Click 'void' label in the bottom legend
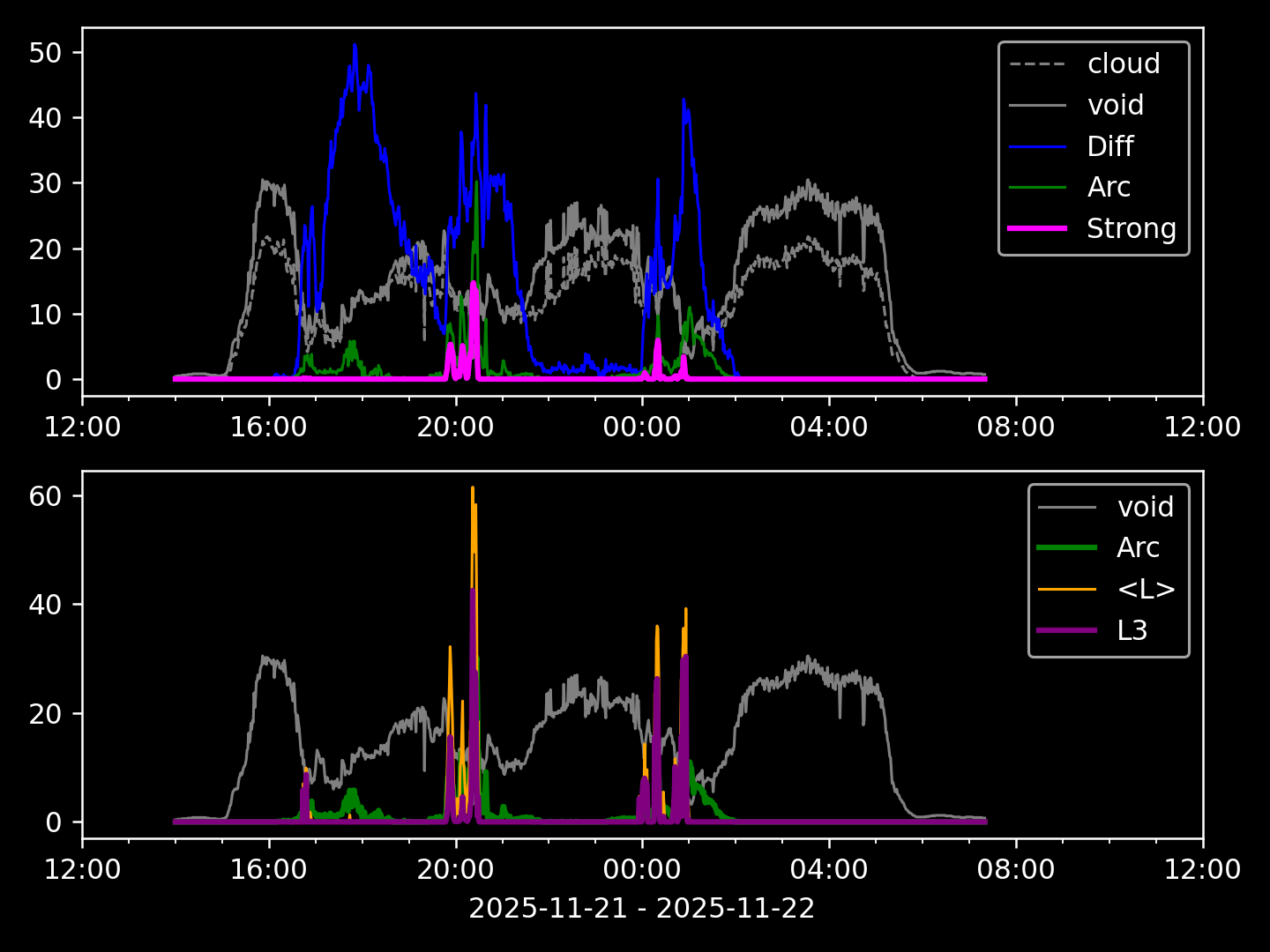 (1145, 507)
